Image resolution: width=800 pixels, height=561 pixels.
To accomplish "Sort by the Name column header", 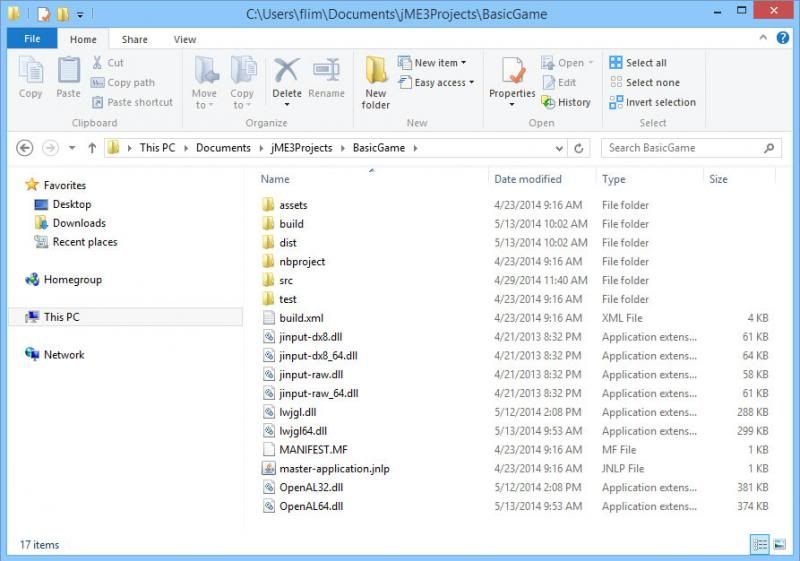I will point(275,179).
